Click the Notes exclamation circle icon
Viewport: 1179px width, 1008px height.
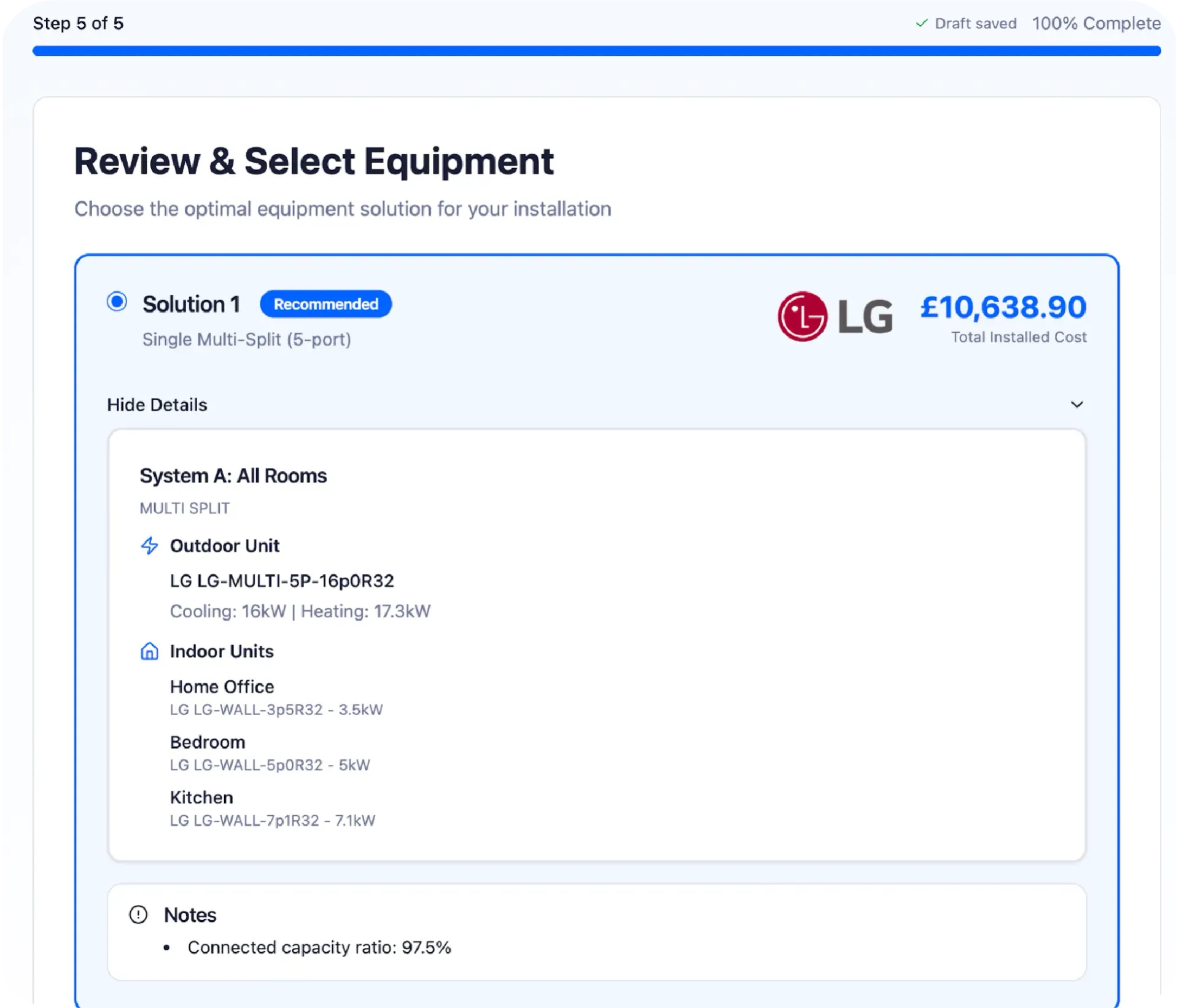click(138, 915)
